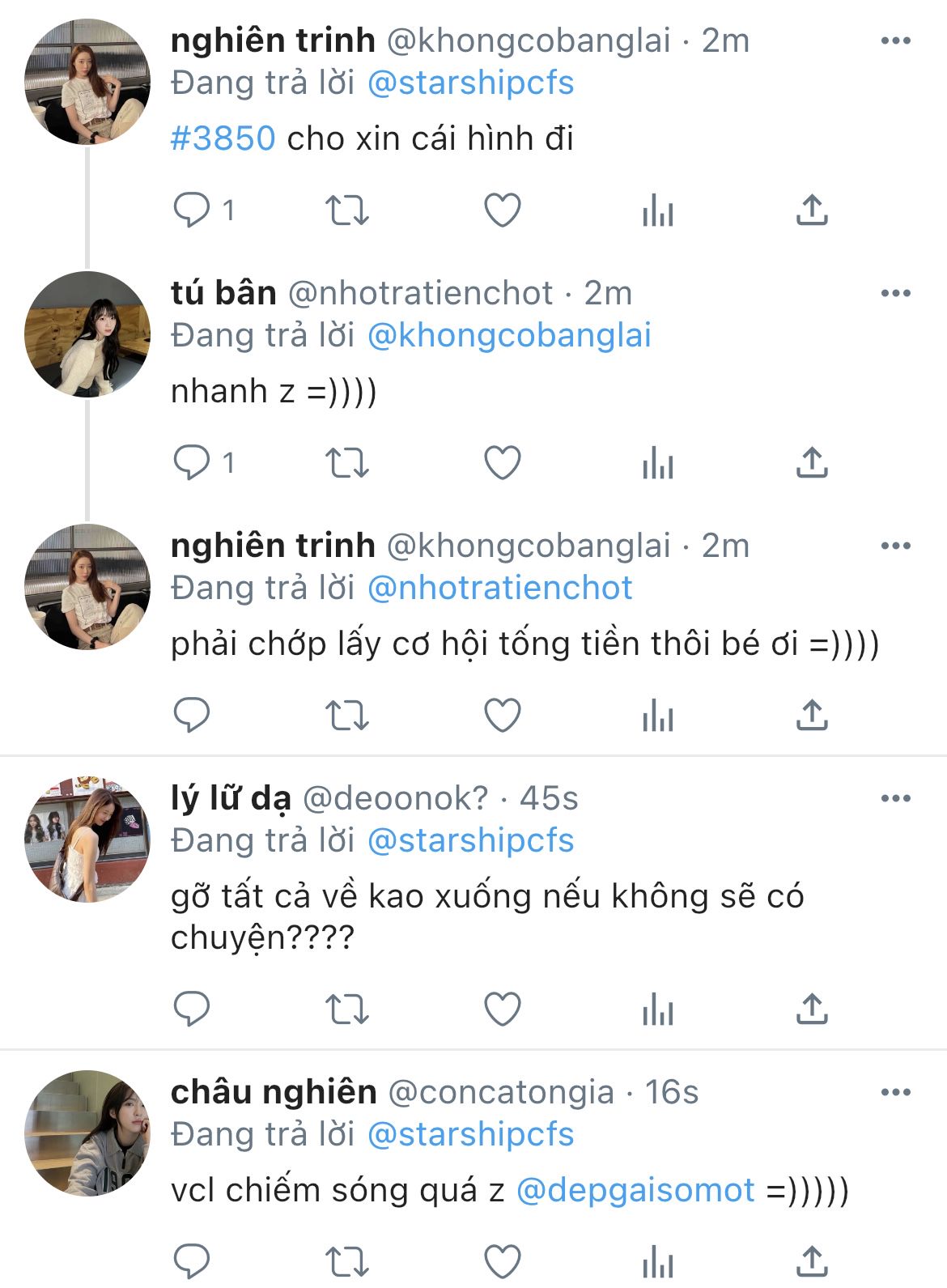Open tú bân's profile picture
The height and width of the screenshot is (1288, 947).
pyautogui.click(x=87, y=334)
